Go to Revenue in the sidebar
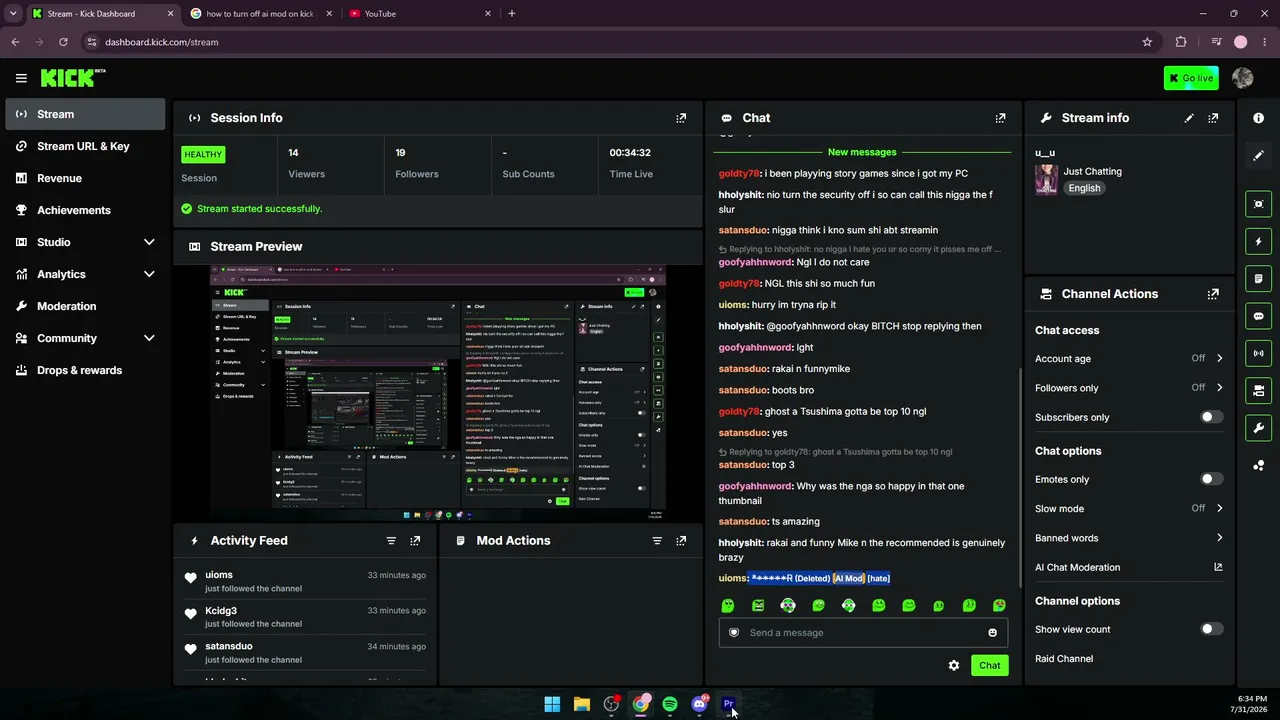Screen dimensions: 1280x720 click(85, 178)
